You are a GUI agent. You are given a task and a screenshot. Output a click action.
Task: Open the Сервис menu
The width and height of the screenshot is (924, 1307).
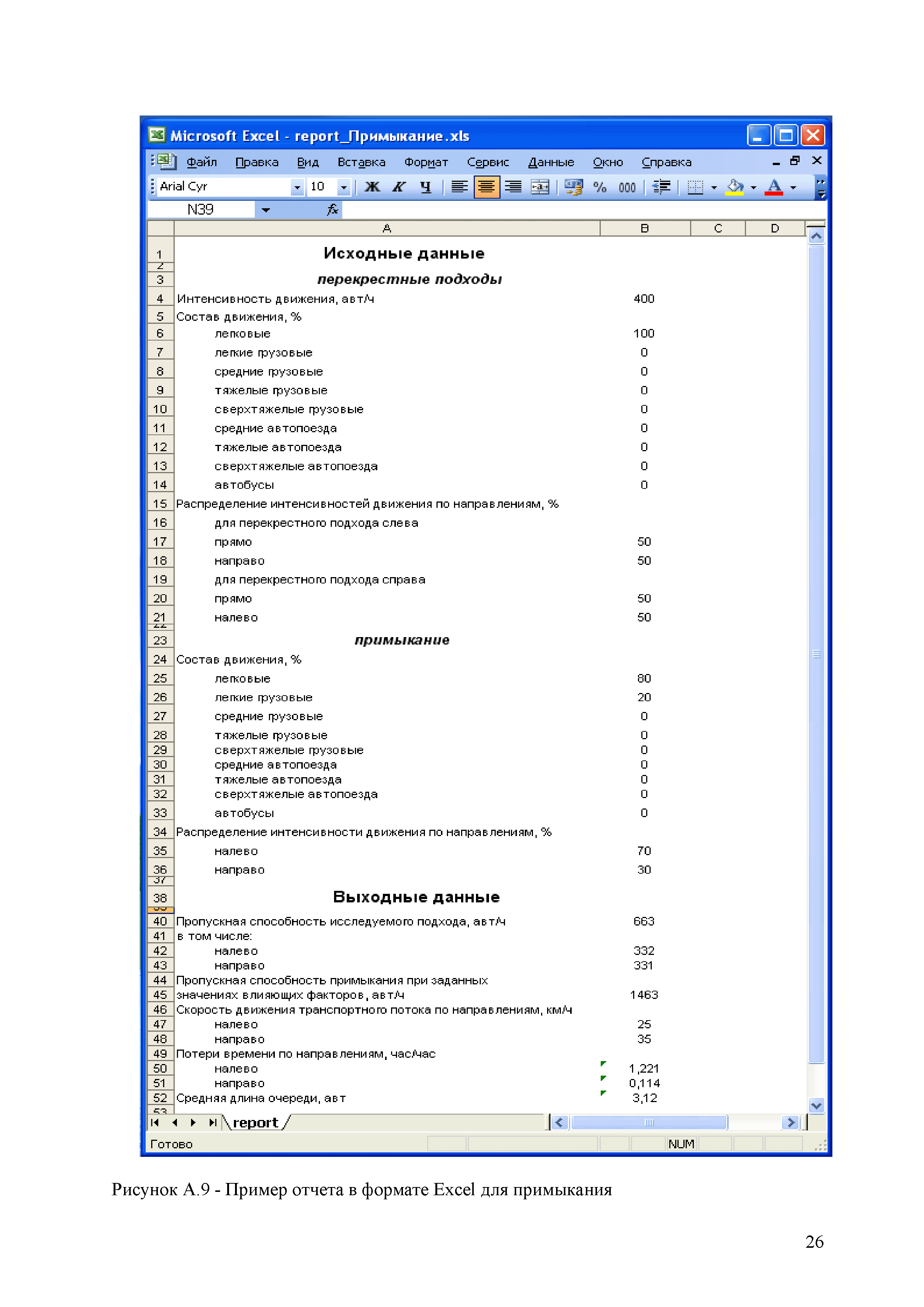488,162
